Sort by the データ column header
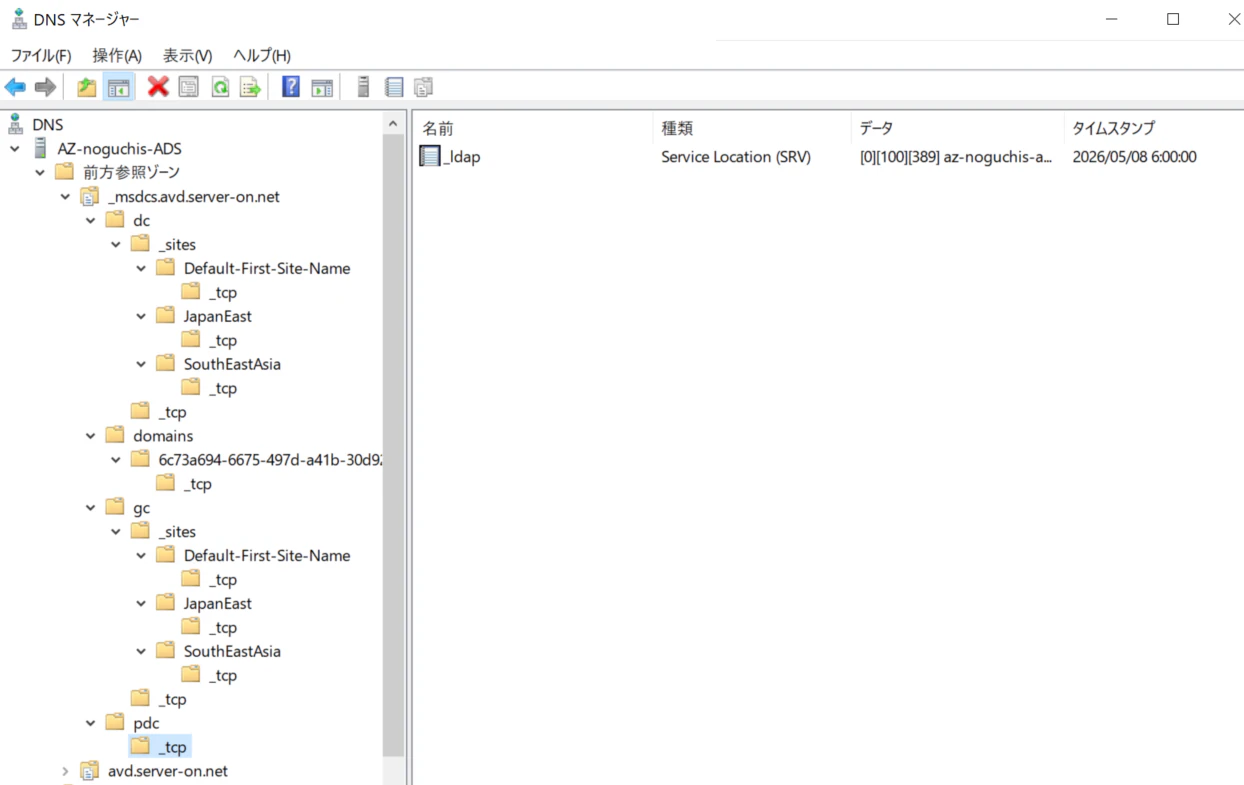 tap(958, 128)
